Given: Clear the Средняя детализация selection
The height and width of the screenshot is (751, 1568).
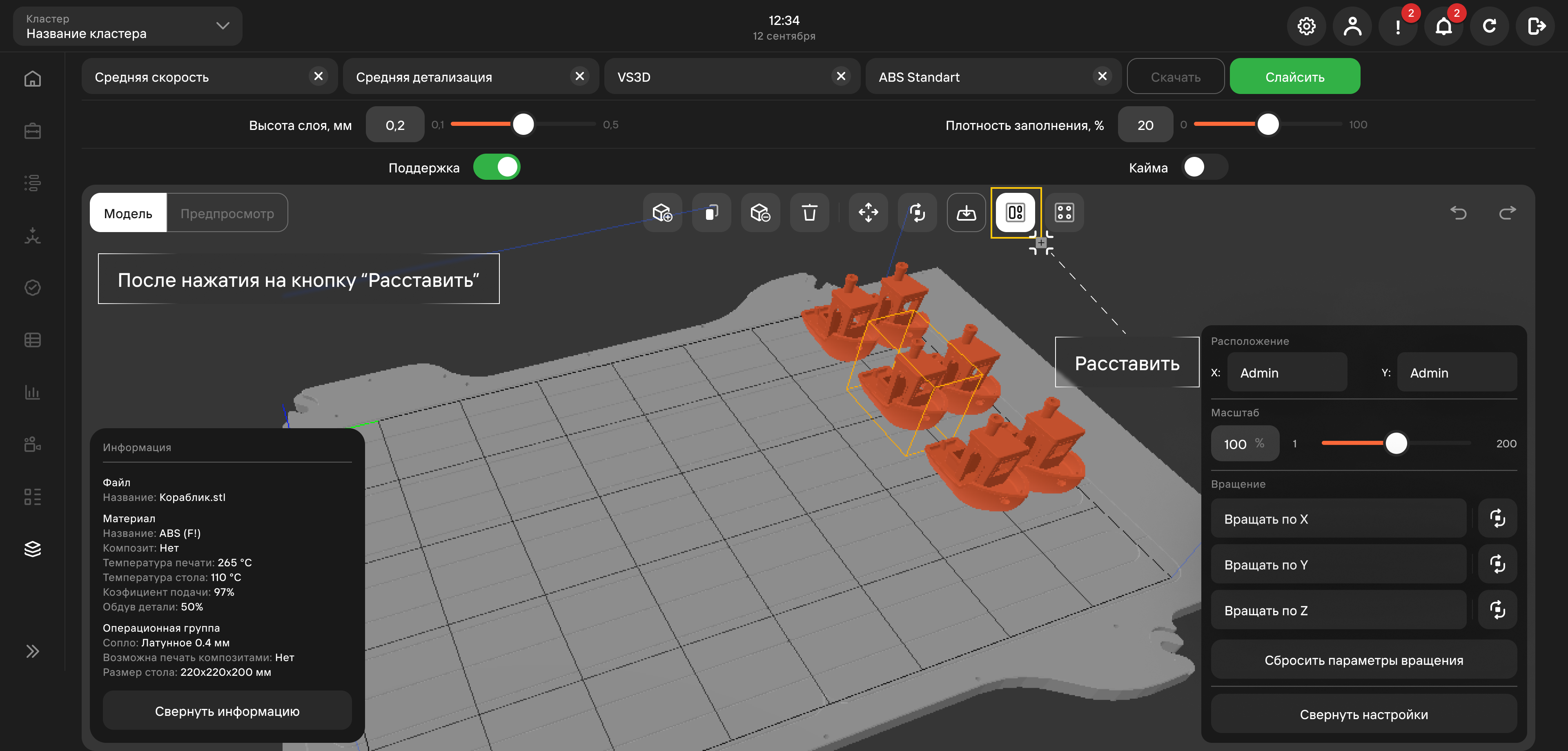Looking at the screenshot, I should (579, 76).
